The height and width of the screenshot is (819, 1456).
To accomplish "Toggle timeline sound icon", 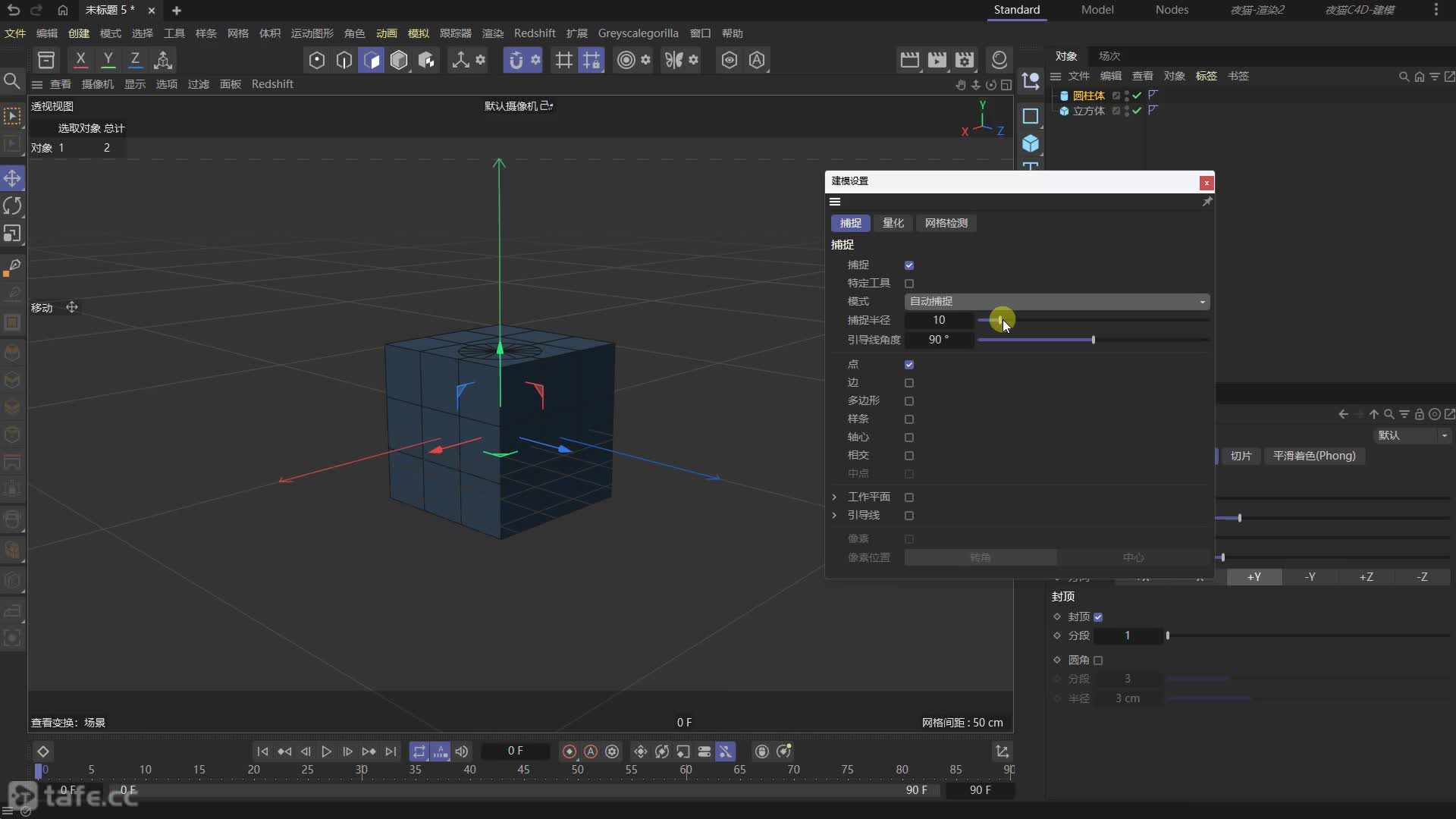I will tap(462, 752).
